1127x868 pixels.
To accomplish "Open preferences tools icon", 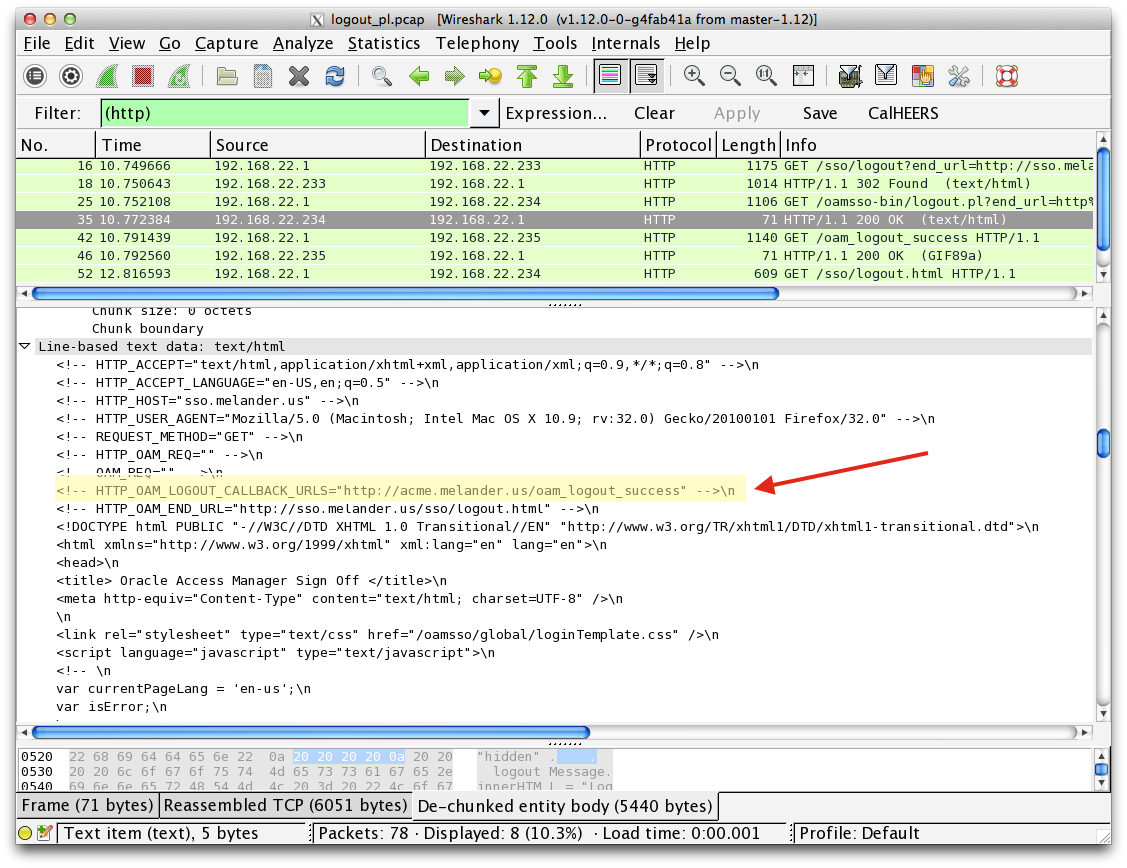I will point(959,76).
